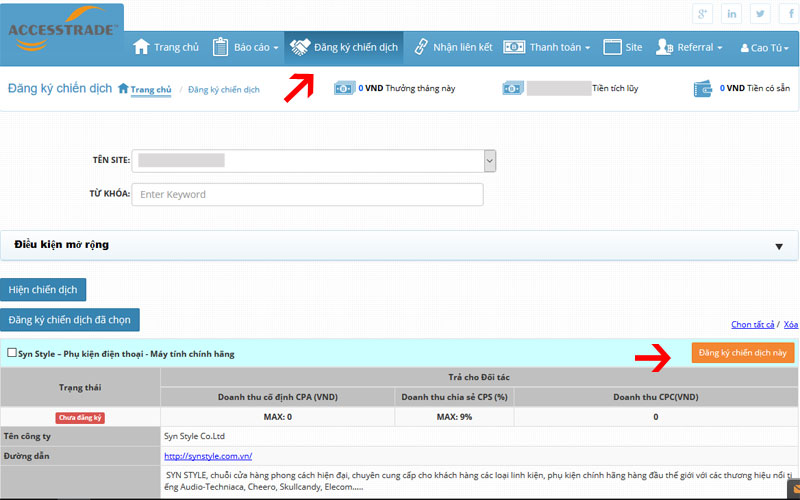Click the Google Plus social icon
Viewport: 800px width, 500px height.
705,14
